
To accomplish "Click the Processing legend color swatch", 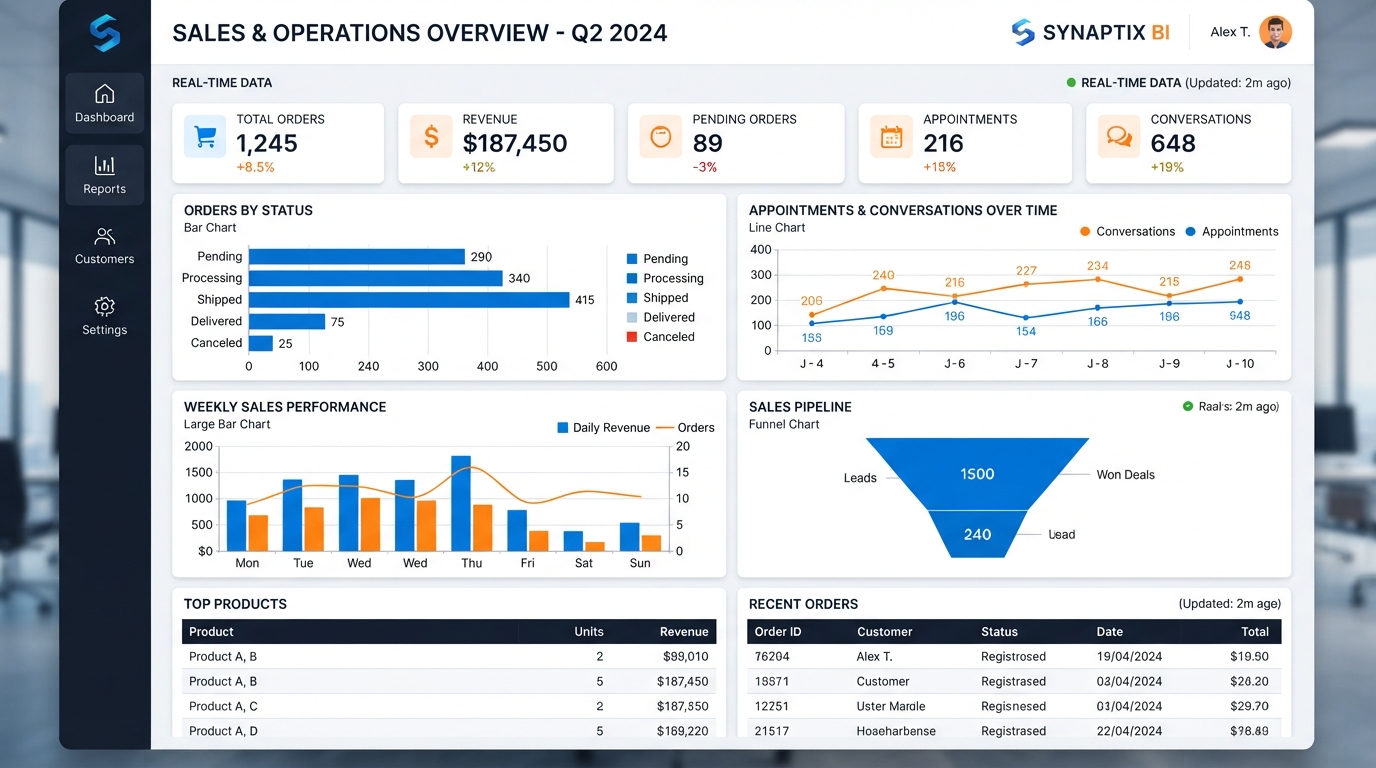I will coord(632,278).
